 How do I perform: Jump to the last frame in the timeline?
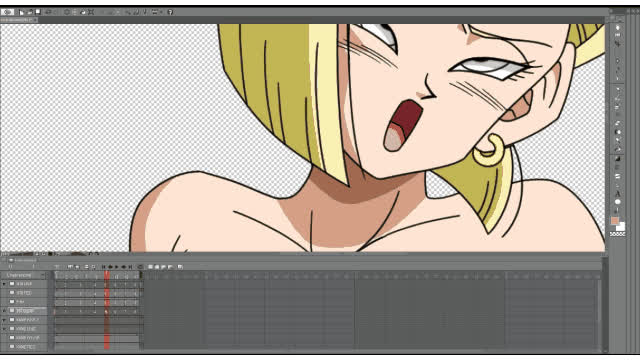click(131, 267)
